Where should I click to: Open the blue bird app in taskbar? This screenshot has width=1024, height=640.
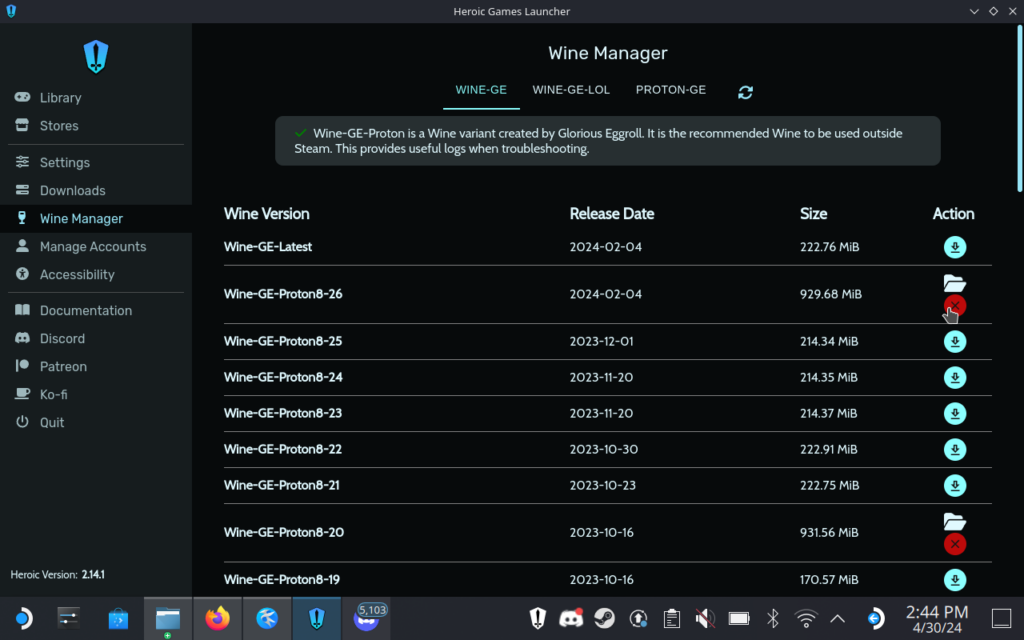point(267,618)
